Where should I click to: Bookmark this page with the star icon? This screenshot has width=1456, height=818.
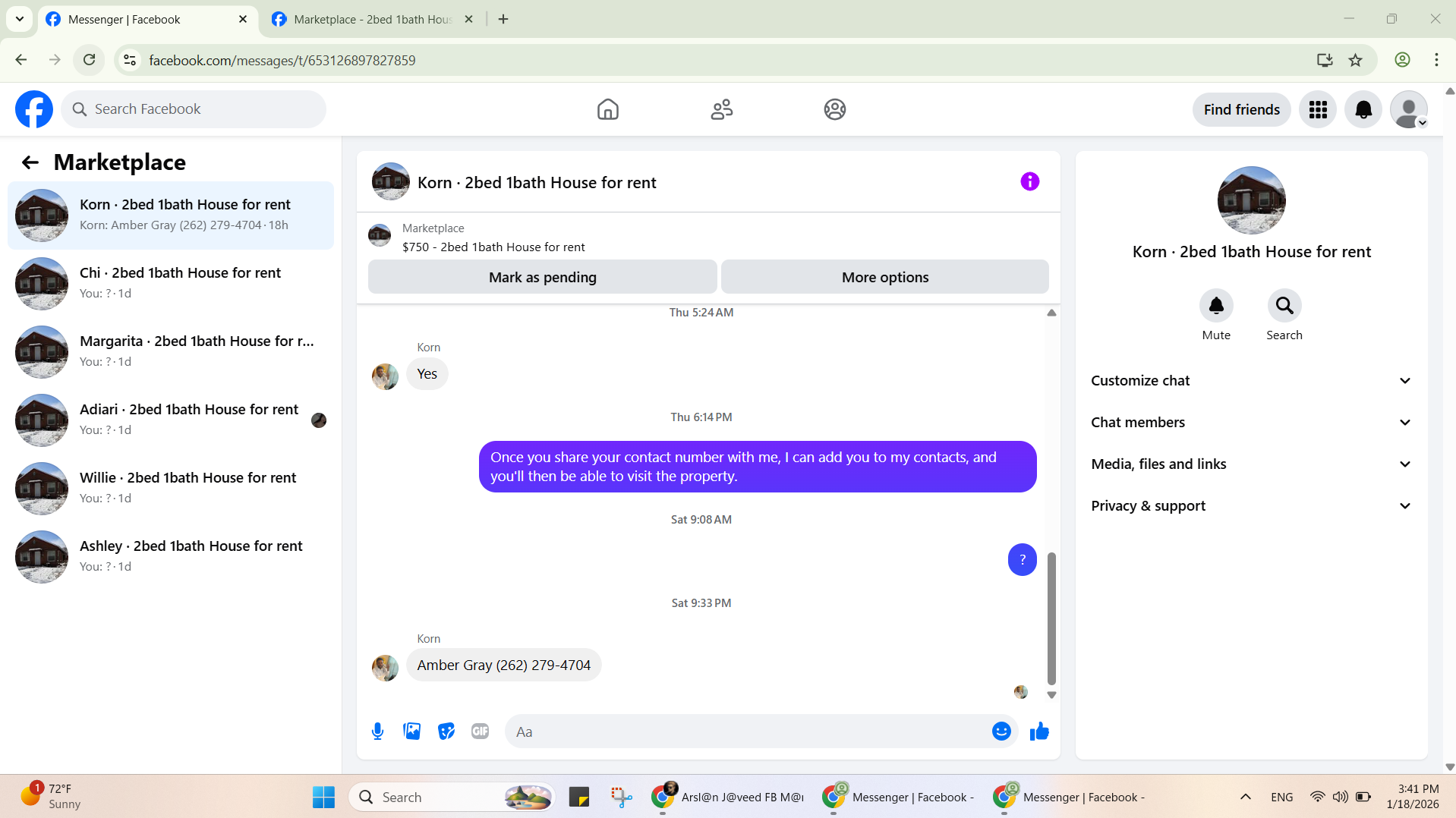point(1355,60)
